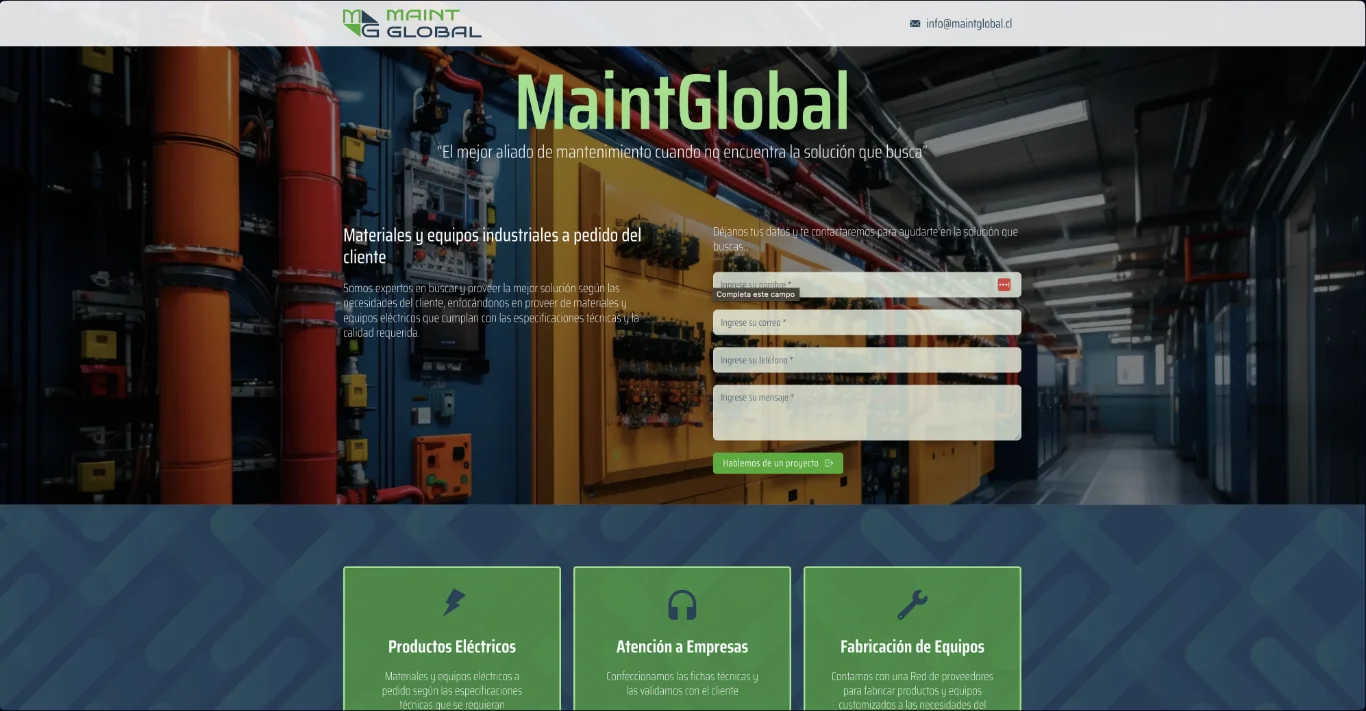Click the Atención a Empresas card title
The width and height of the screenshot is (1366, 711).
tap(682, 647)
